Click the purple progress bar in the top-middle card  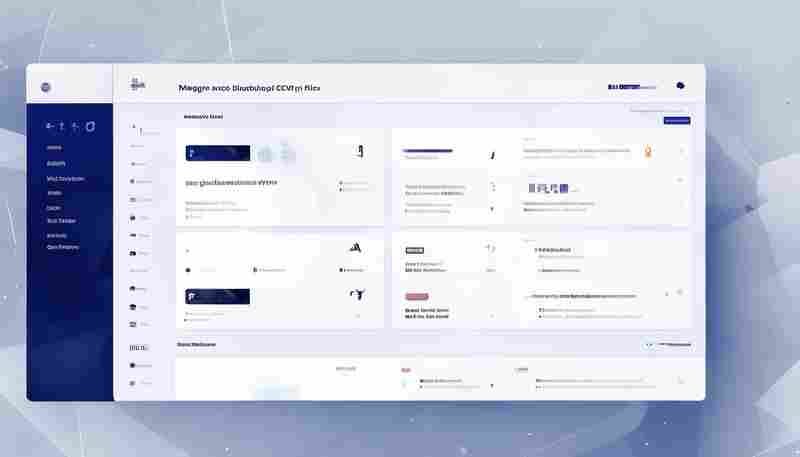point(428,151)
